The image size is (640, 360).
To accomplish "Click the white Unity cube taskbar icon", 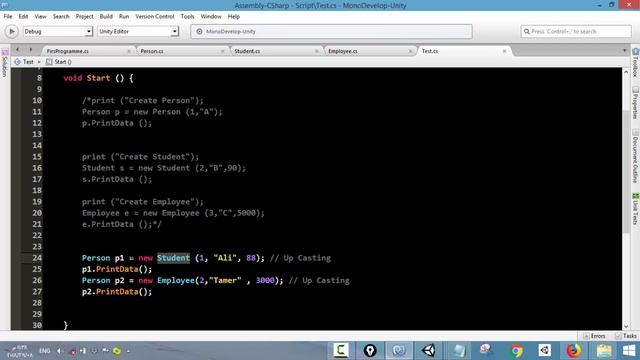I will (x=544, y=351).
